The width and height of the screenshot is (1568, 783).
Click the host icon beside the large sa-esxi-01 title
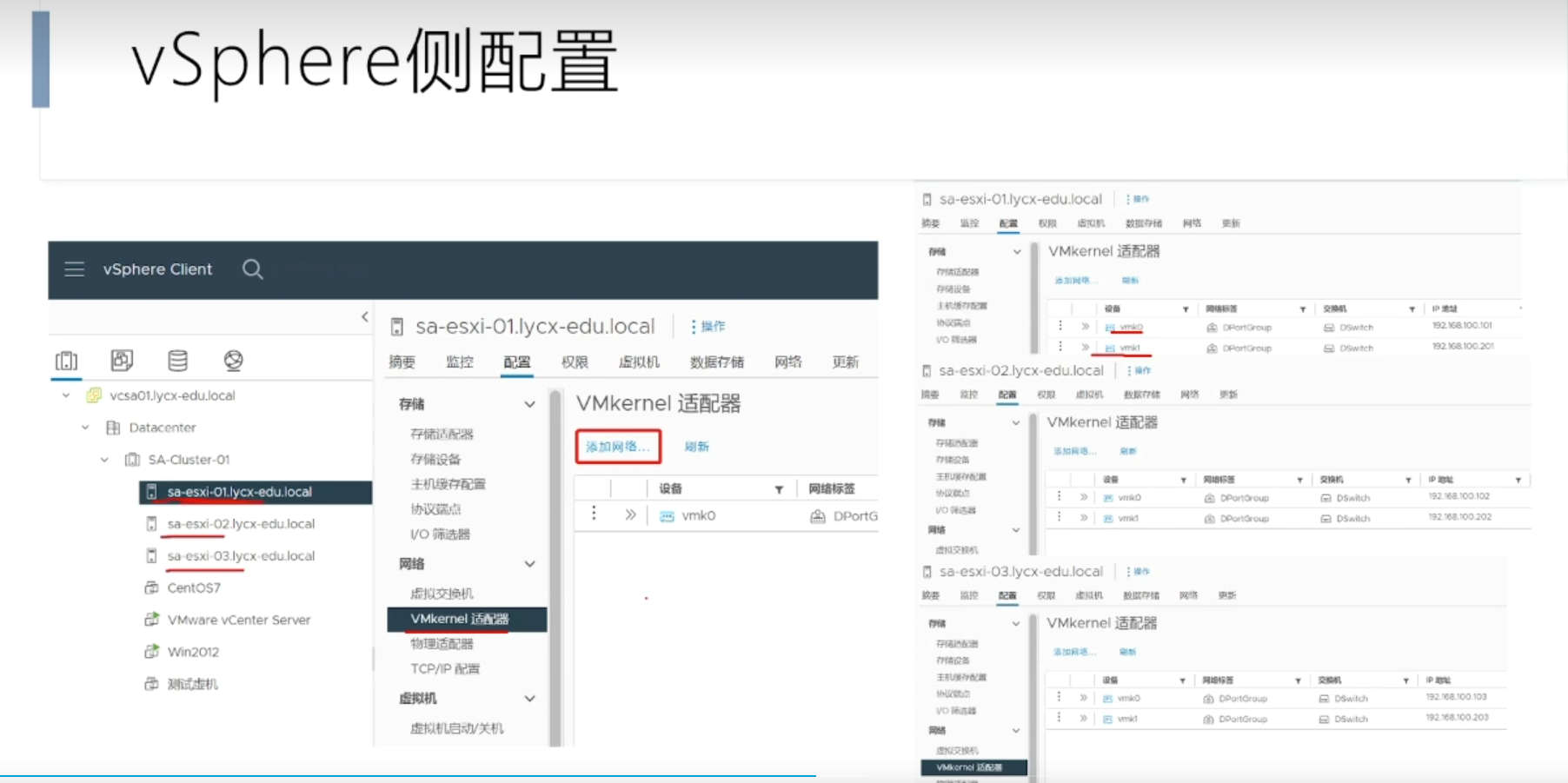(397, 327)
